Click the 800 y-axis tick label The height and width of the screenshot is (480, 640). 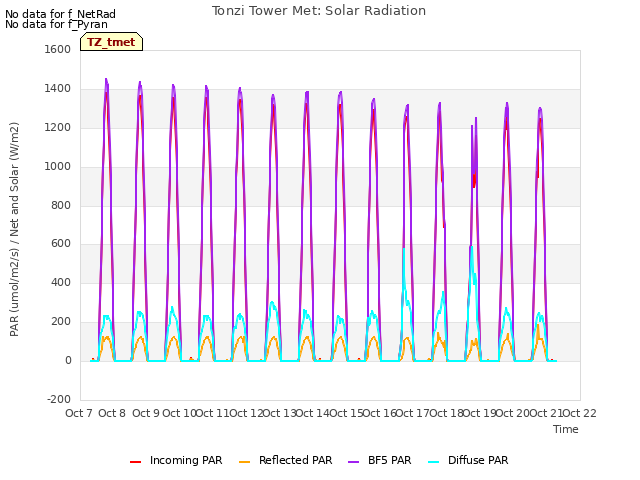(61, 205)
